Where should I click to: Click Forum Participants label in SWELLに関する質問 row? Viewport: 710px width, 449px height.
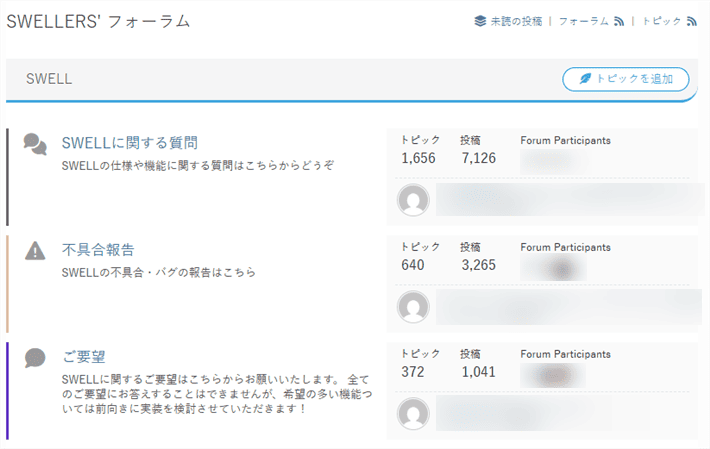(x=566, y=140)
